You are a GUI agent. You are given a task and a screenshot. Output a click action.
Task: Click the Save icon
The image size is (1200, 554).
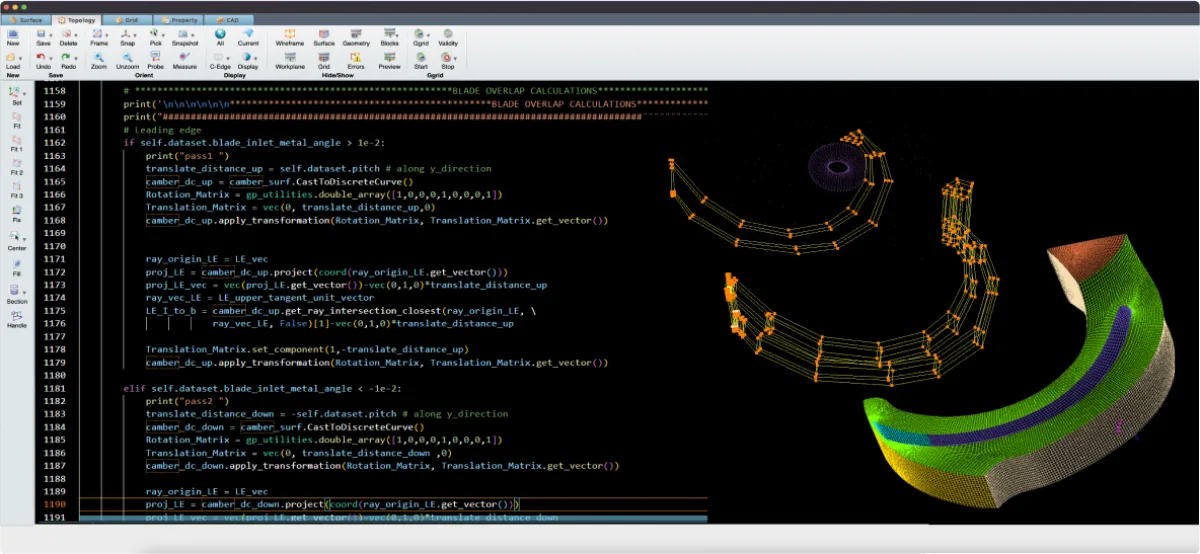(42, 33)
